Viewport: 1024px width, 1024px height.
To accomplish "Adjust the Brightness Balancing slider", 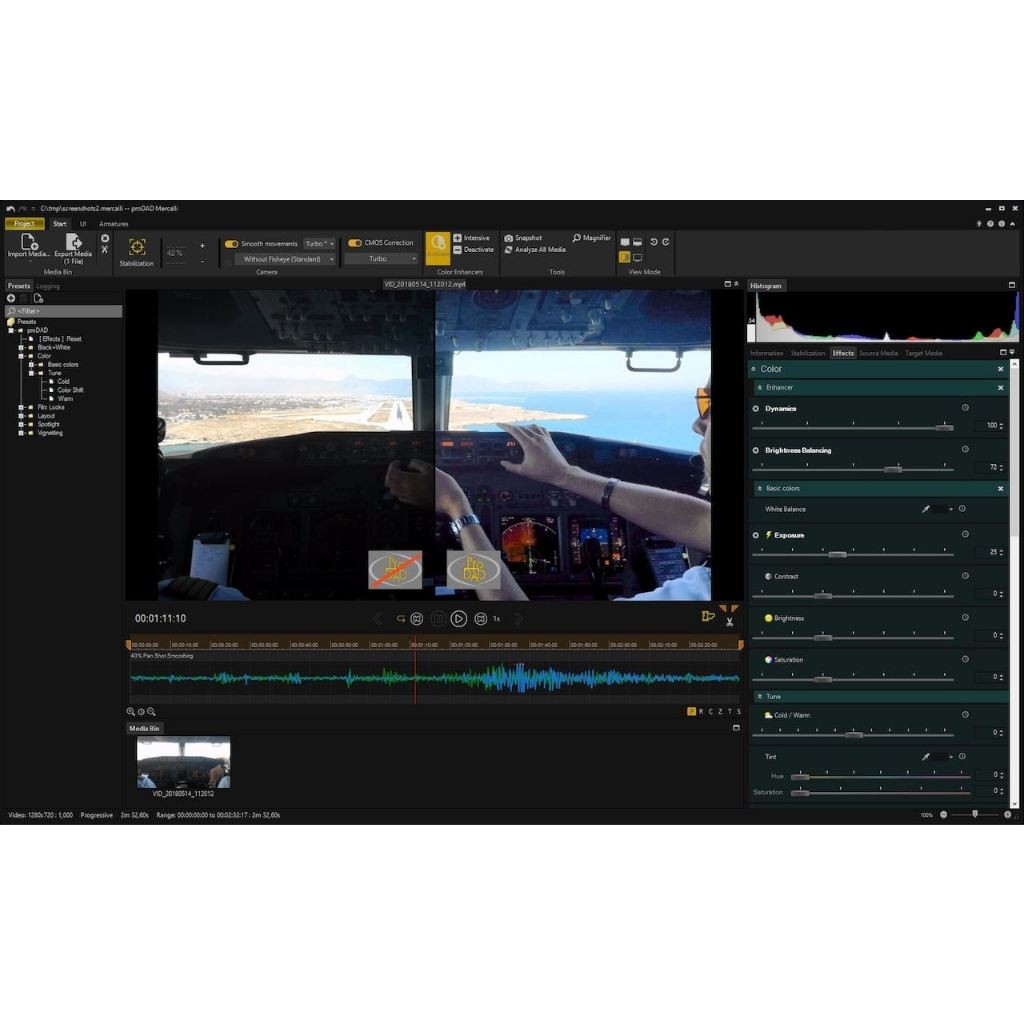I will click(892, 469).
